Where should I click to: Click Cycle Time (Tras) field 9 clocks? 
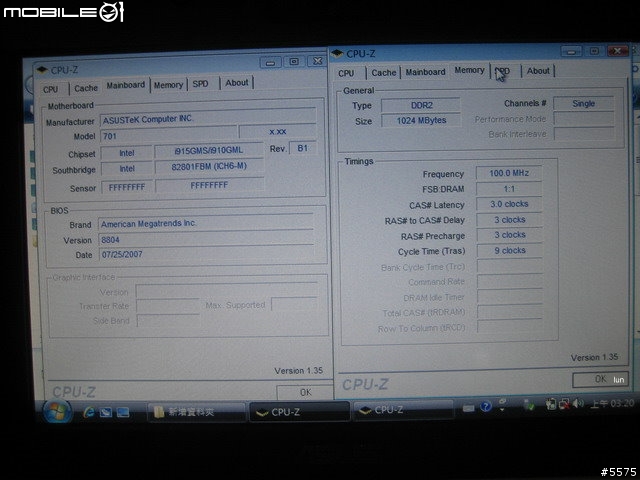510,251
